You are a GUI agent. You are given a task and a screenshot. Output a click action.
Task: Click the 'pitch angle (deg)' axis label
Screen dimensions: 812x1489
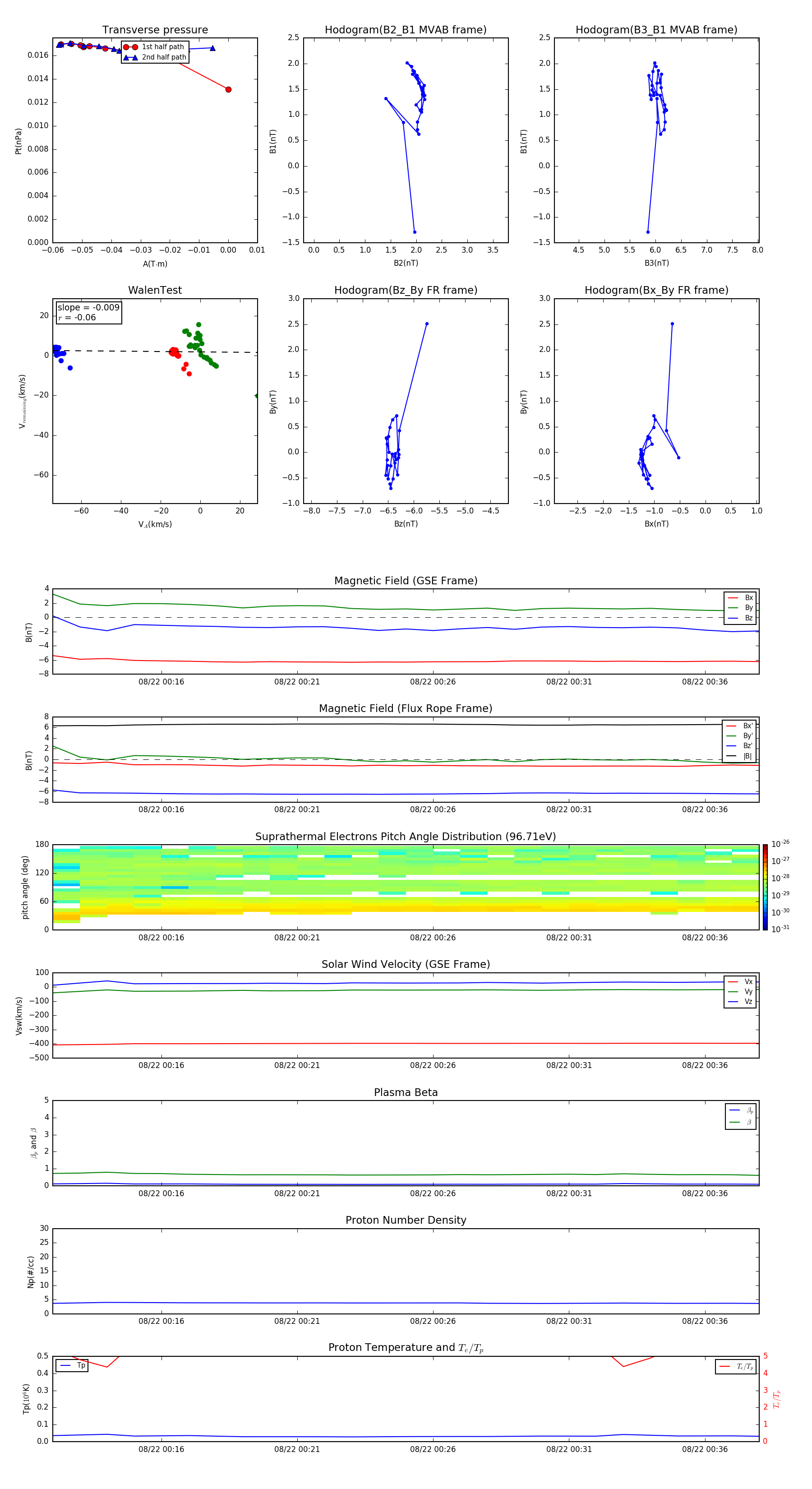click(25, 887)
